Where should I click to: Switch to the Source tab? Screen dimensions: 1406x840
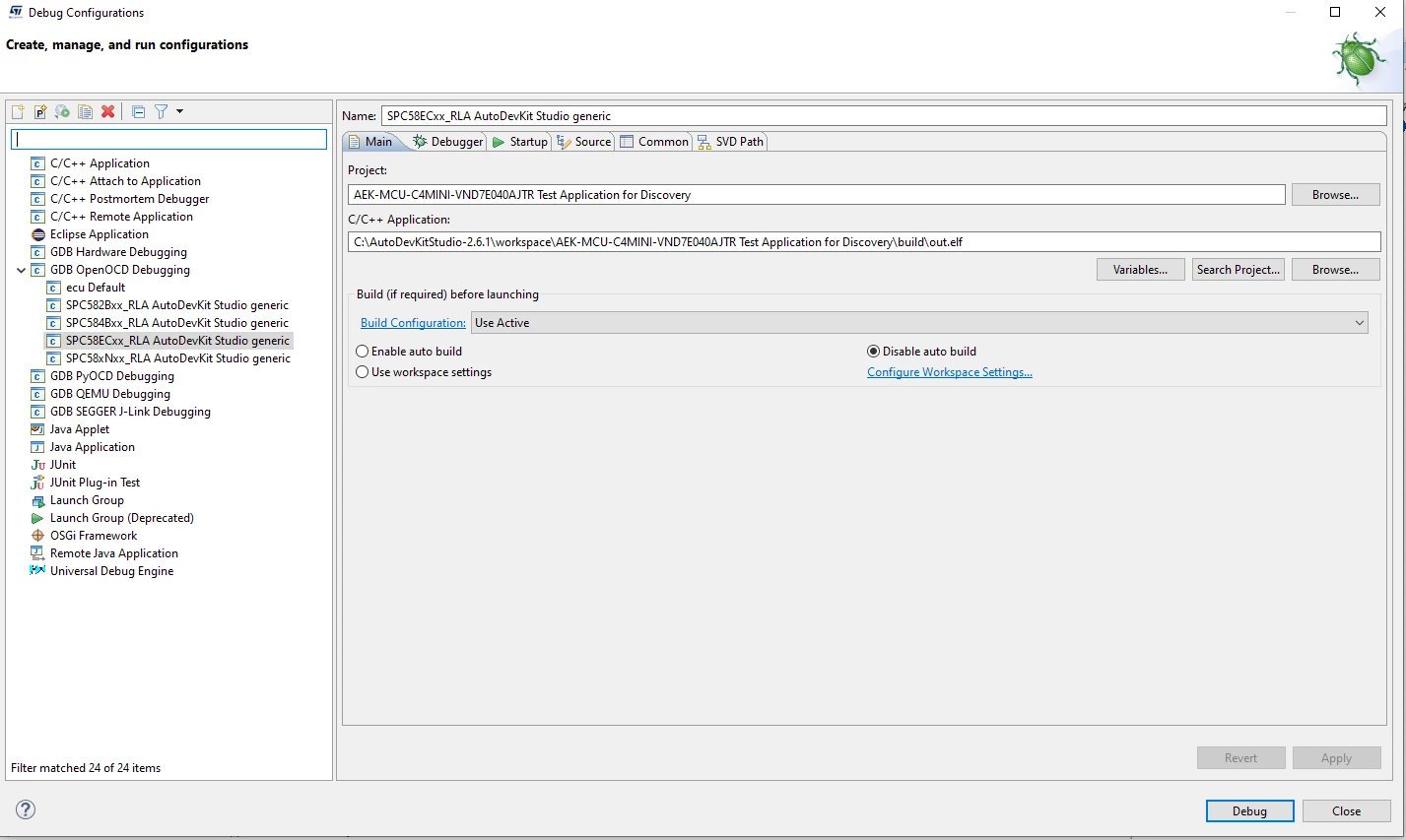(584, 142)
